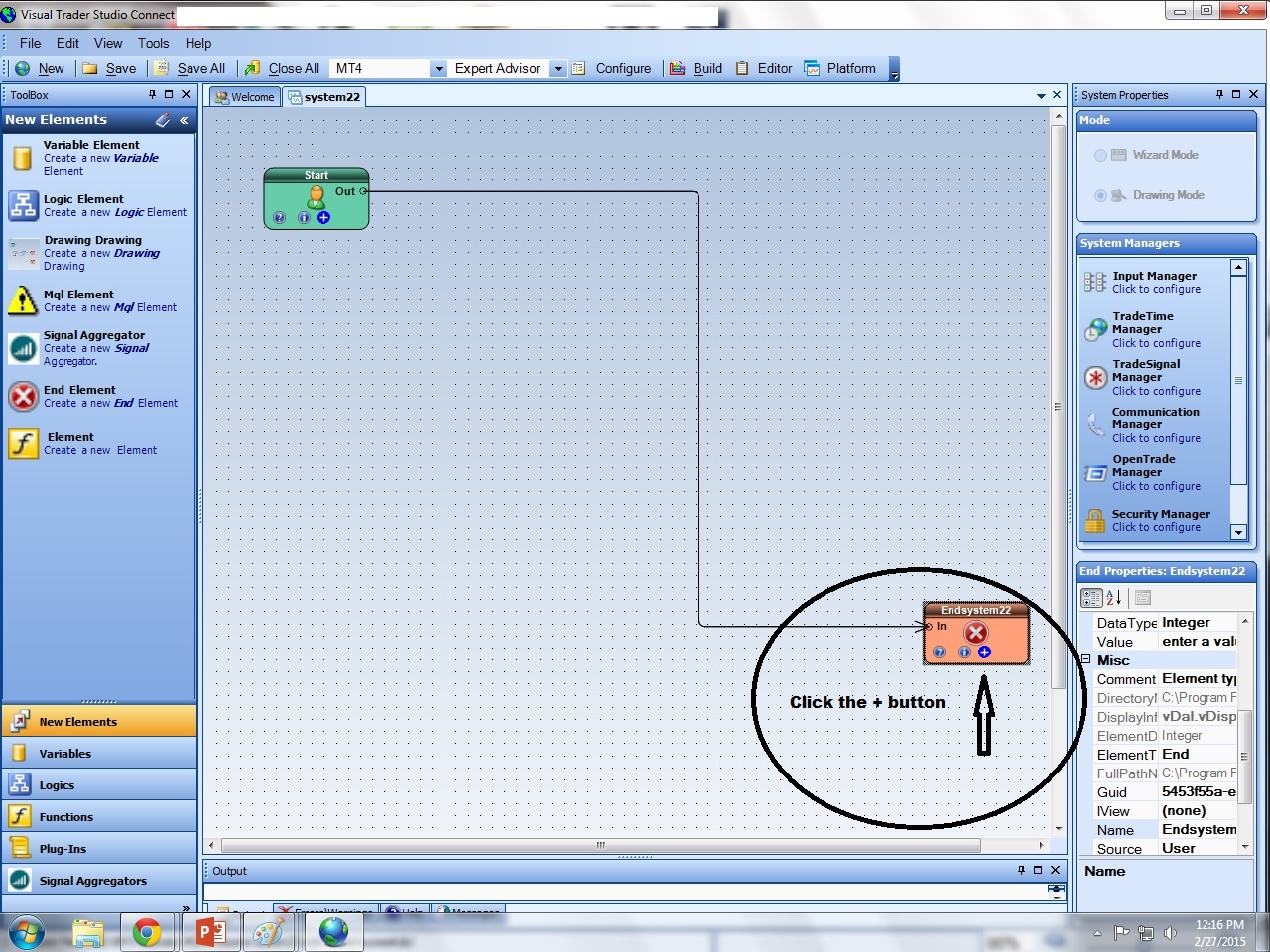Select the Functions category button

[99, 816]
